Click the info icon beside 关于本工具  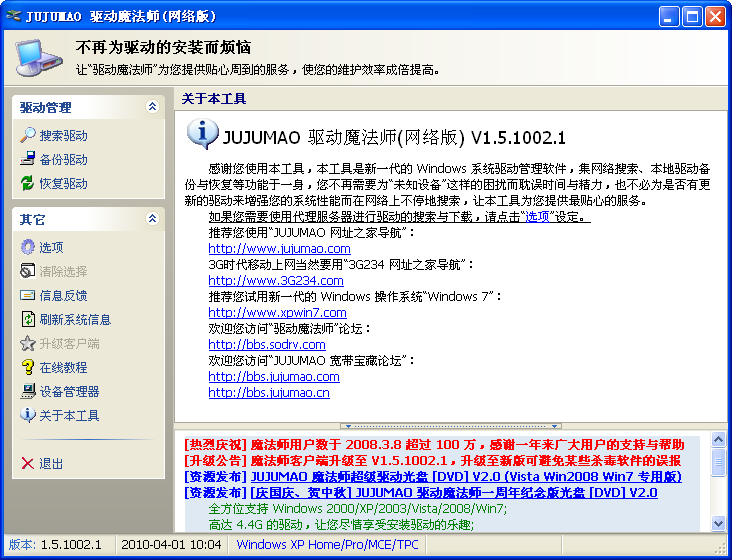(x=28, y=415)
